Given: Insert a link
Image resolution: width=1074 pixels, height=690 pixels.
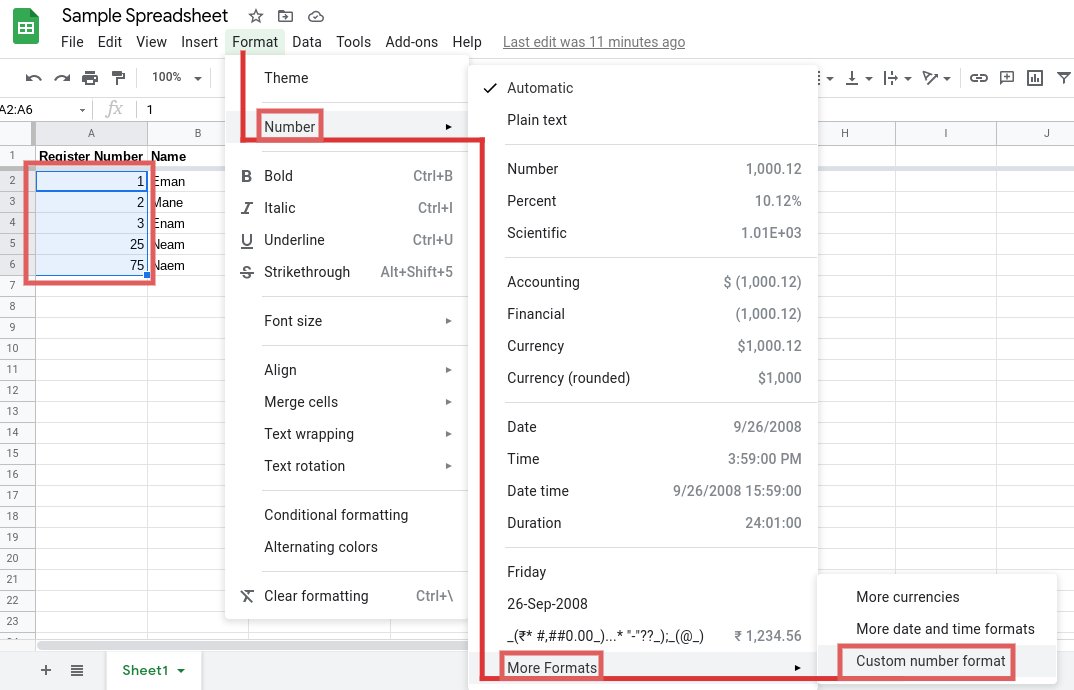Looking at the screenshot, I should (979, 77).
